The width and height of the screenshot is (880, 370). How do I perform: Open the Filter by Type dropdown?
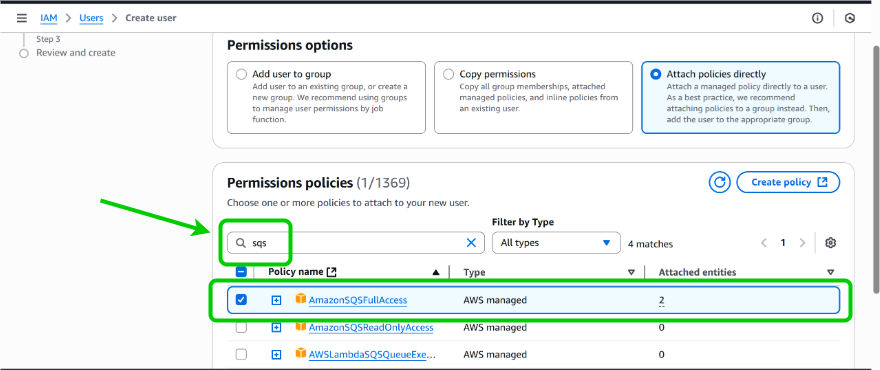pyautogui.click(x=556, y=243)
